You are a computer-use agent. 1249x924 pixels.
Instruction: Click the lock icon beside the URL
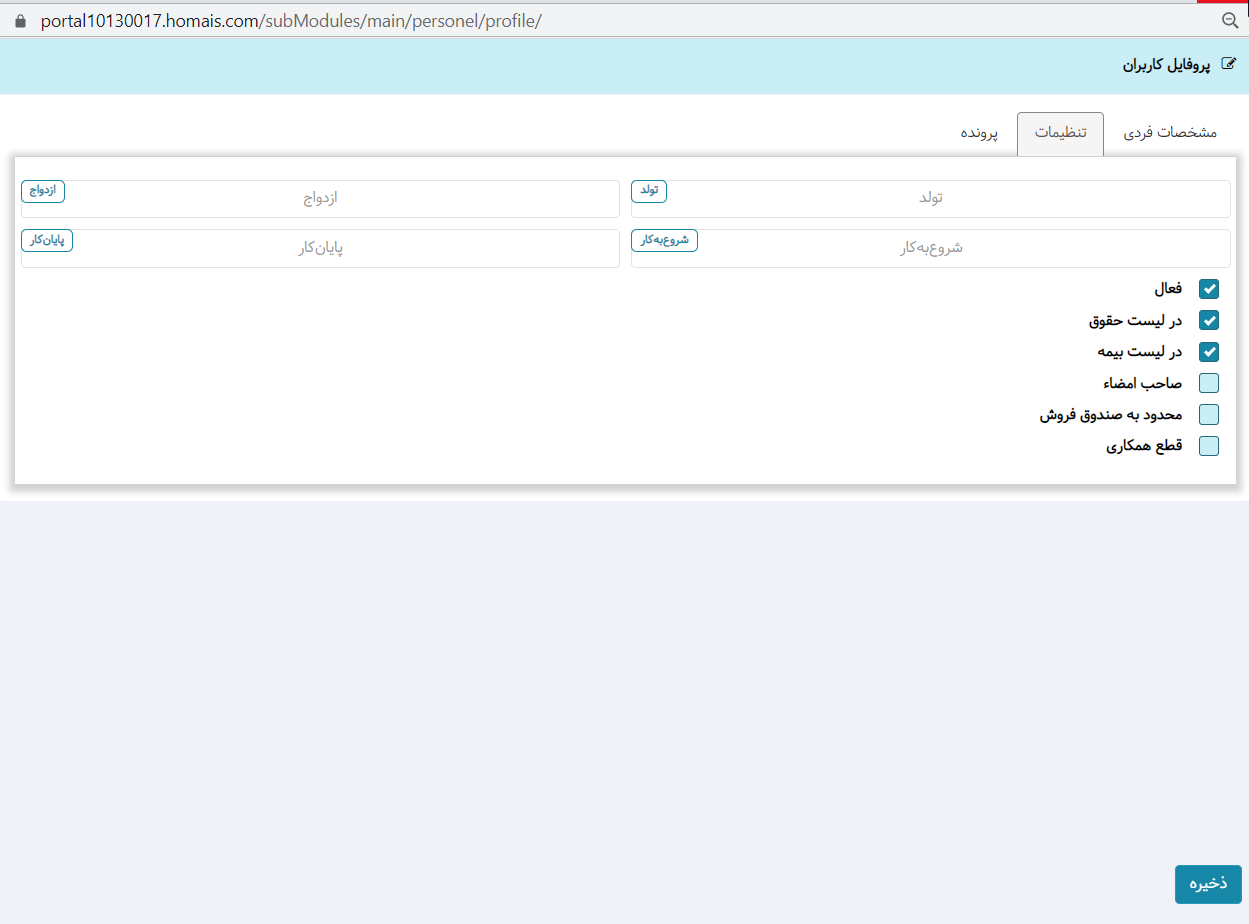[x=20, y=21]
